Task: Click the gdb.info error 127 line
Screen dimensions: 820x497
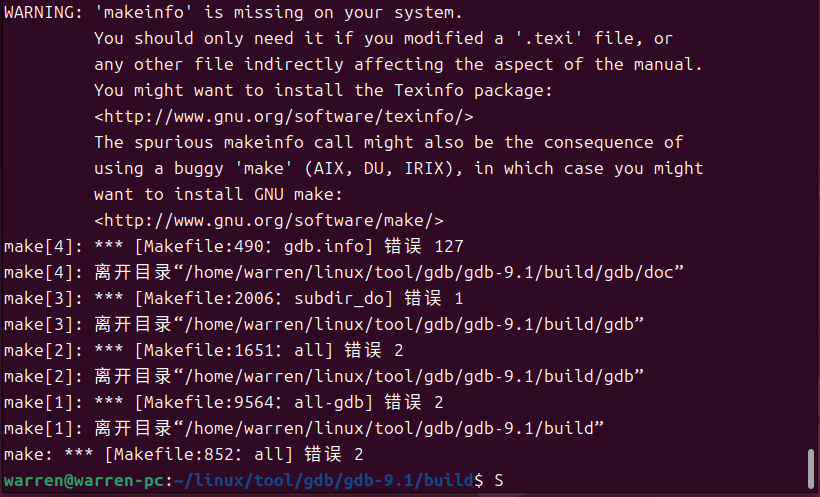Action: pyautogui.click(x=234, y=246)
